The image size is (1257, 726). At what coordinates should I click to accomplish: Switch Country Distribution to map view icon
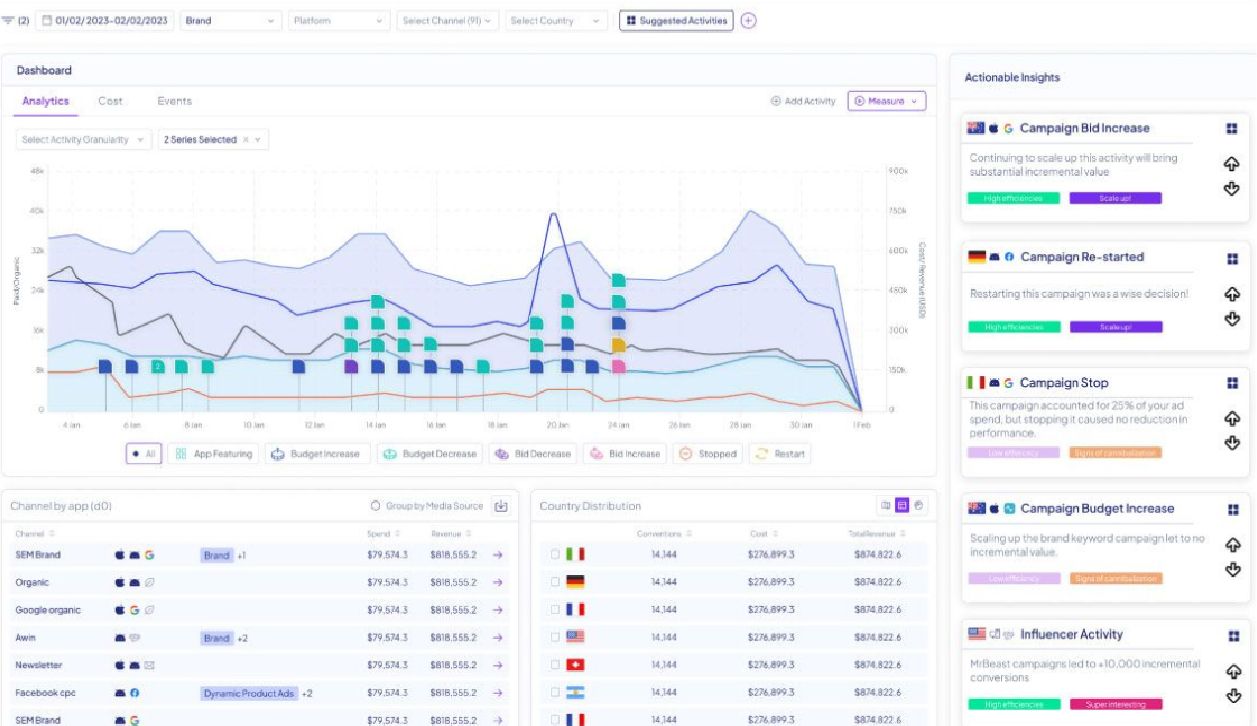click(x=885, y=506)
